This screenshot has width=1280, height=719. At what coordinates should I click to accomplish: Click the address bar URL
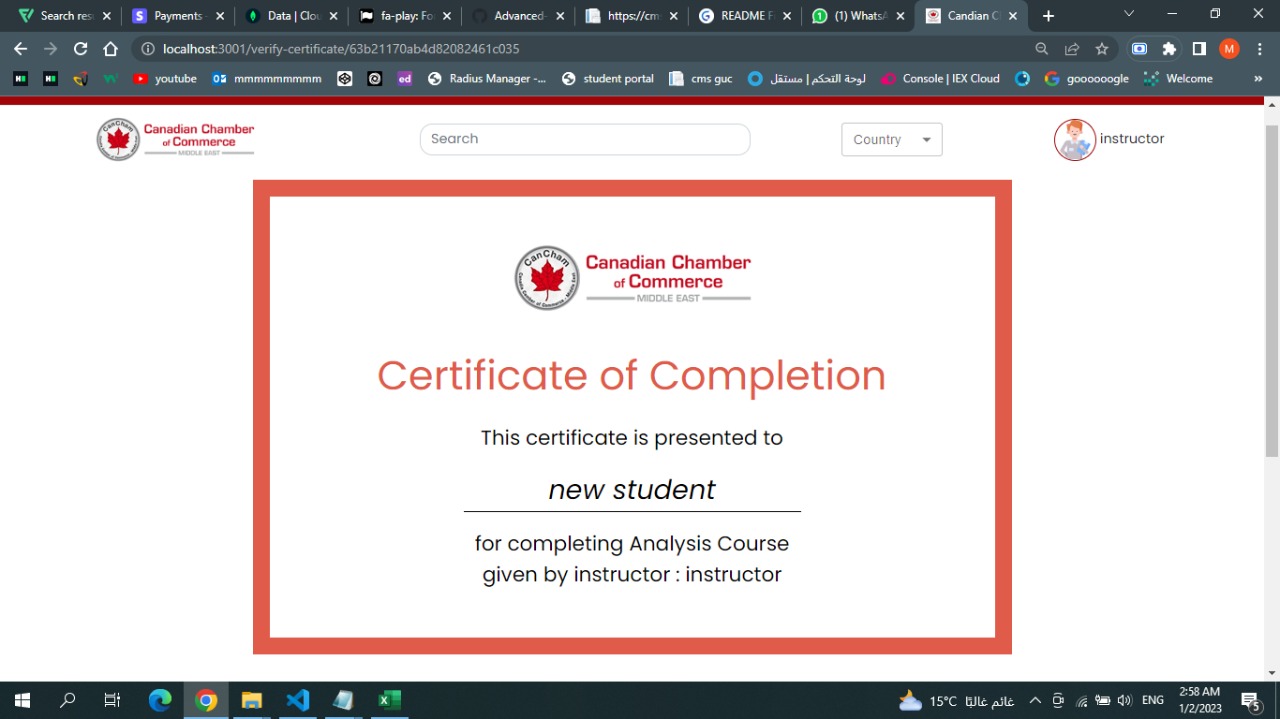[341, 49]
